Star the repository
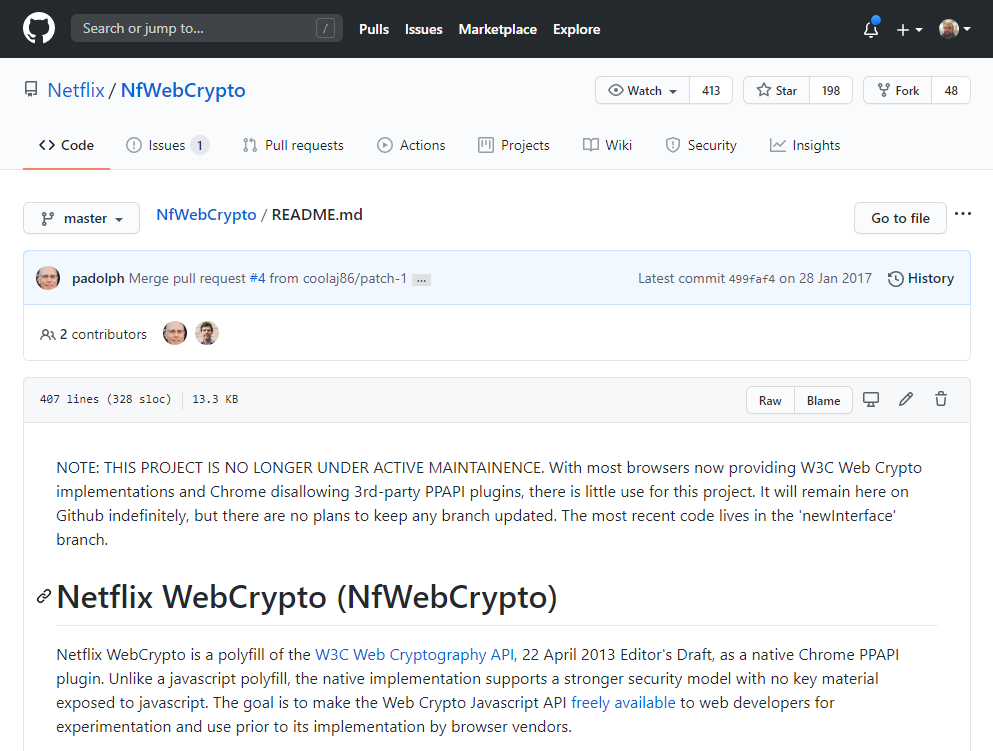Screen dimensions: 993x751 [x=776, y=91]
